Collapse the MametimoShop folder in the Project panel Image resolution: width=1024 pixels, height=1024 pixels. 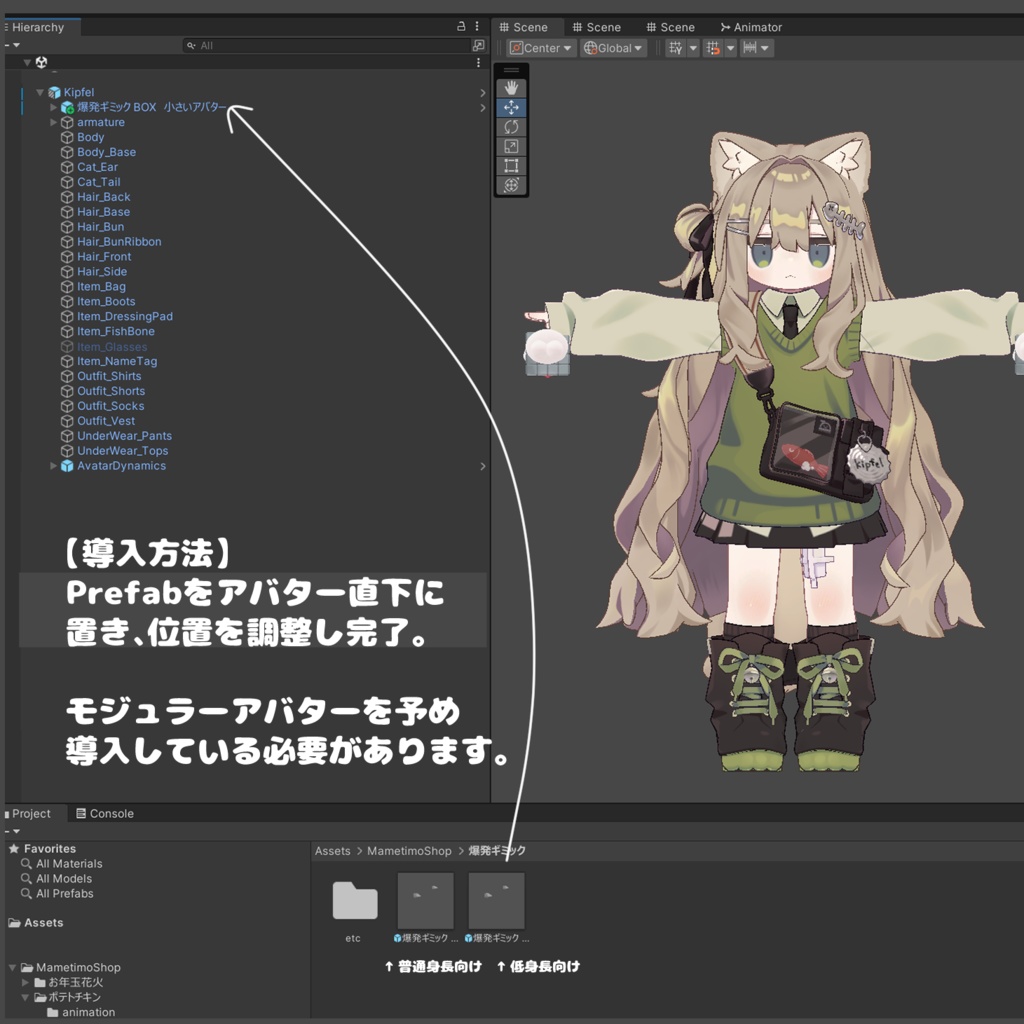13,967
